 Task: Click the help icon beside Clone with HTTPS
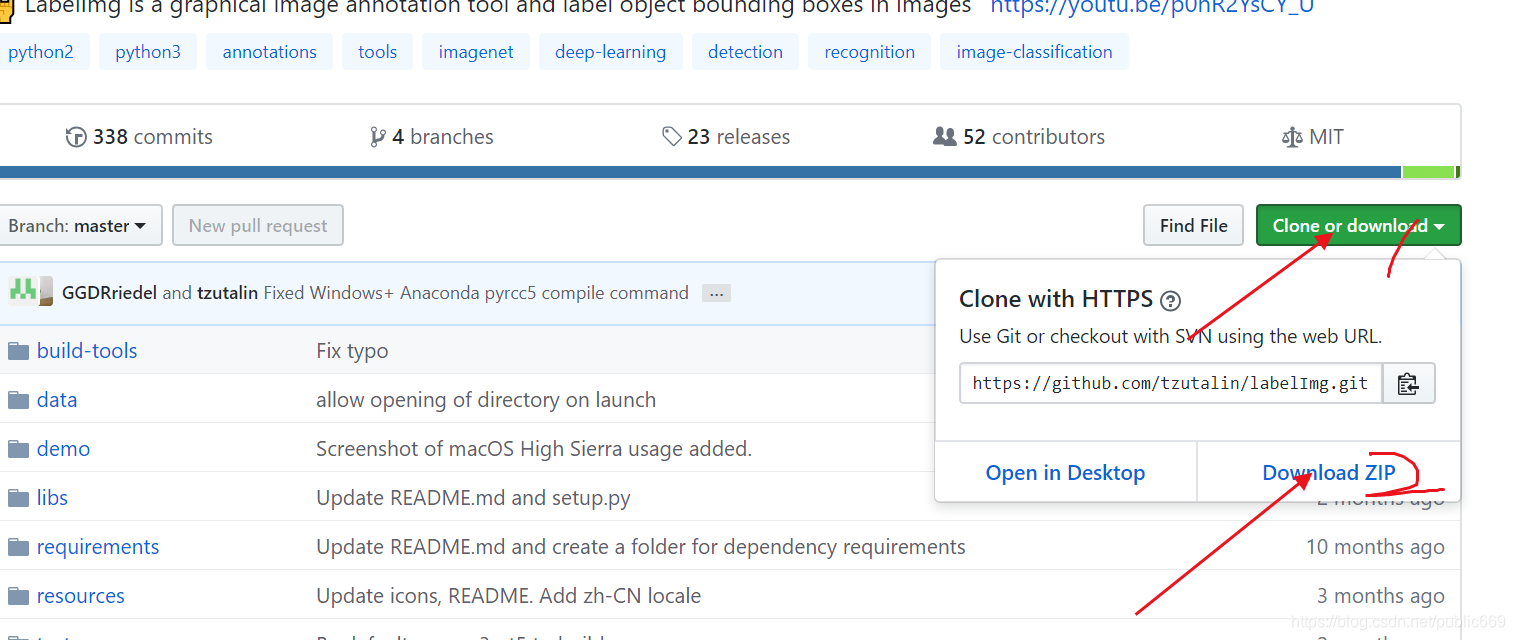click(1171, 300)
